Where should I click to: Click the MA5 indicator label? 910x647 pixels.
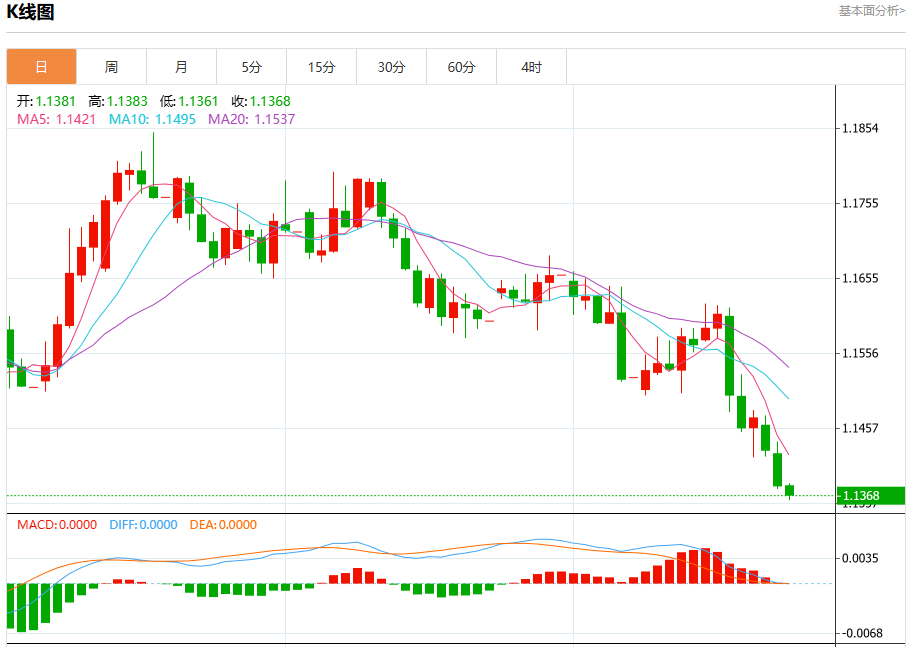[56, 119]
